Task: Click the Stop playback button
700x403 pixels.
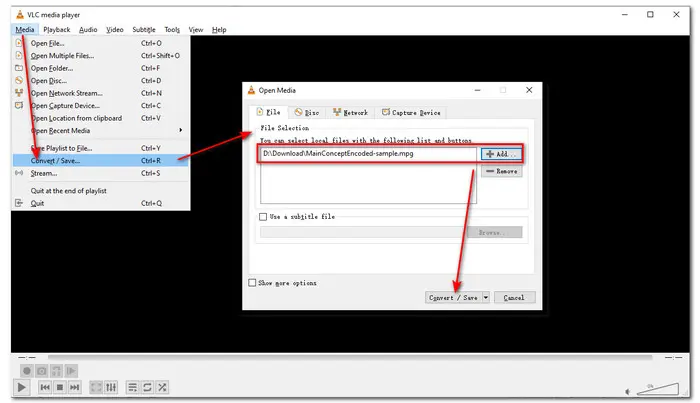Action: coord(60,387)
